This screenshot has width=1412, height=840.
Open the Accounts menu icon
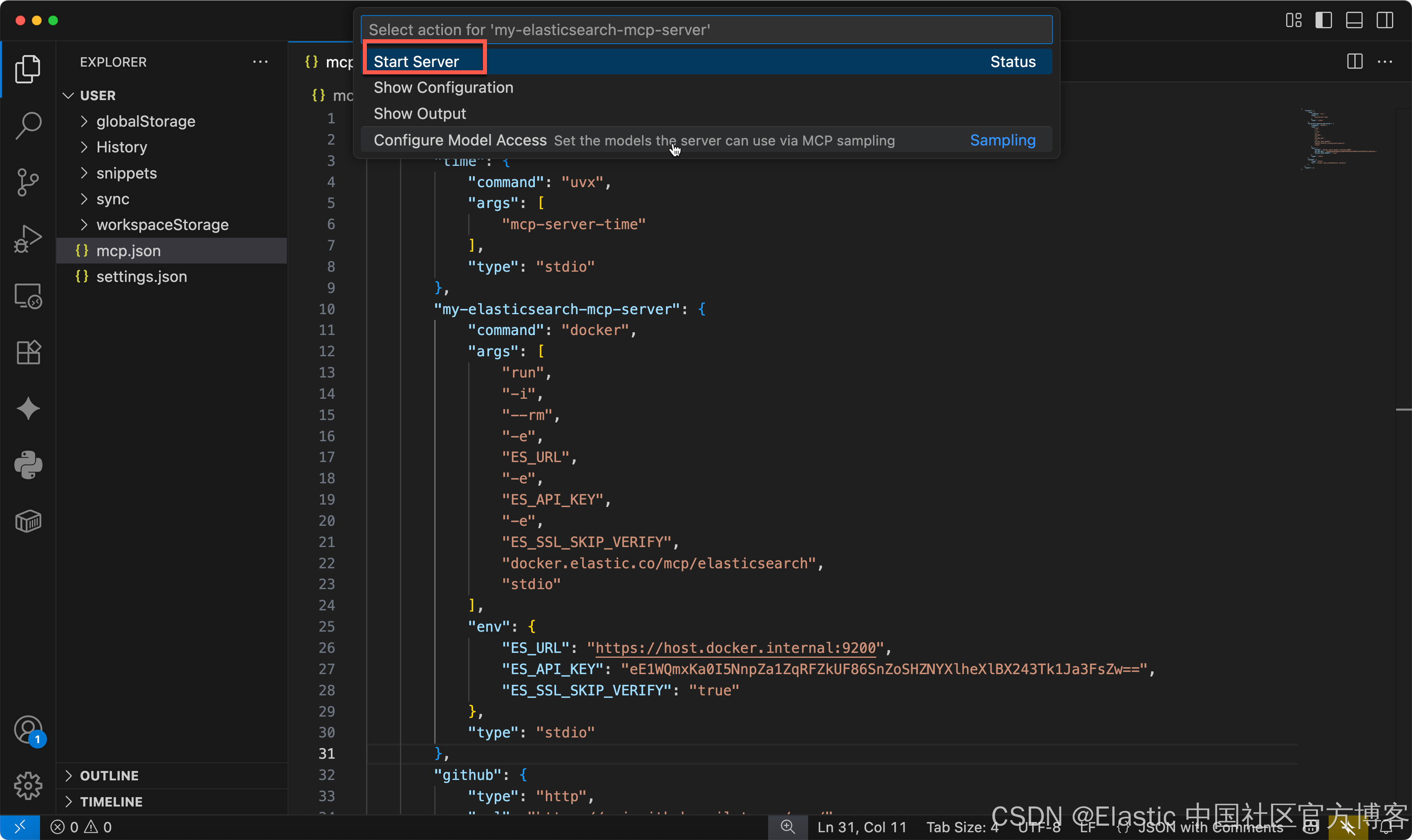(28, 730)
